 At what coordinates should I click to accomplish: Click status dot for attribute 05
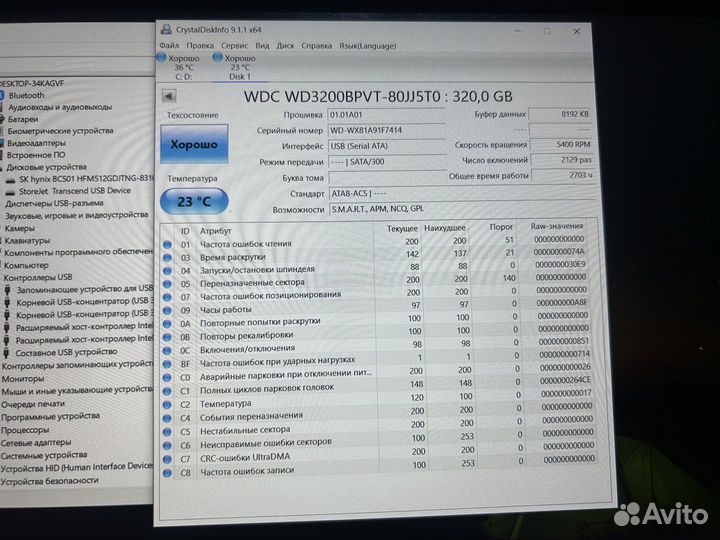click(x=167, y=284)
